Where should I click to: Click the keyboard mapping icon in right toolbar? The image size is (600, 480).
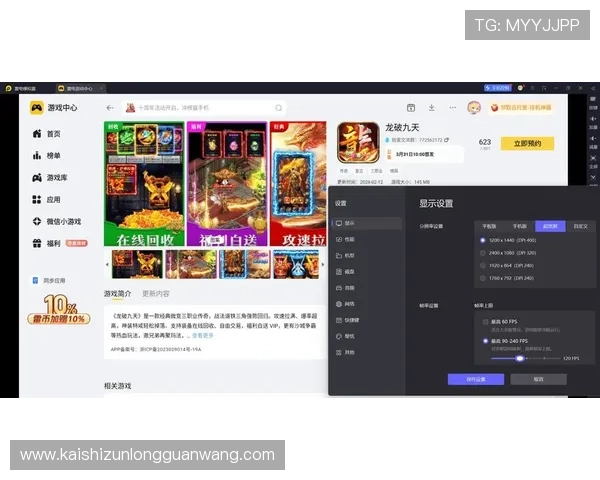[x=593, y=99]
